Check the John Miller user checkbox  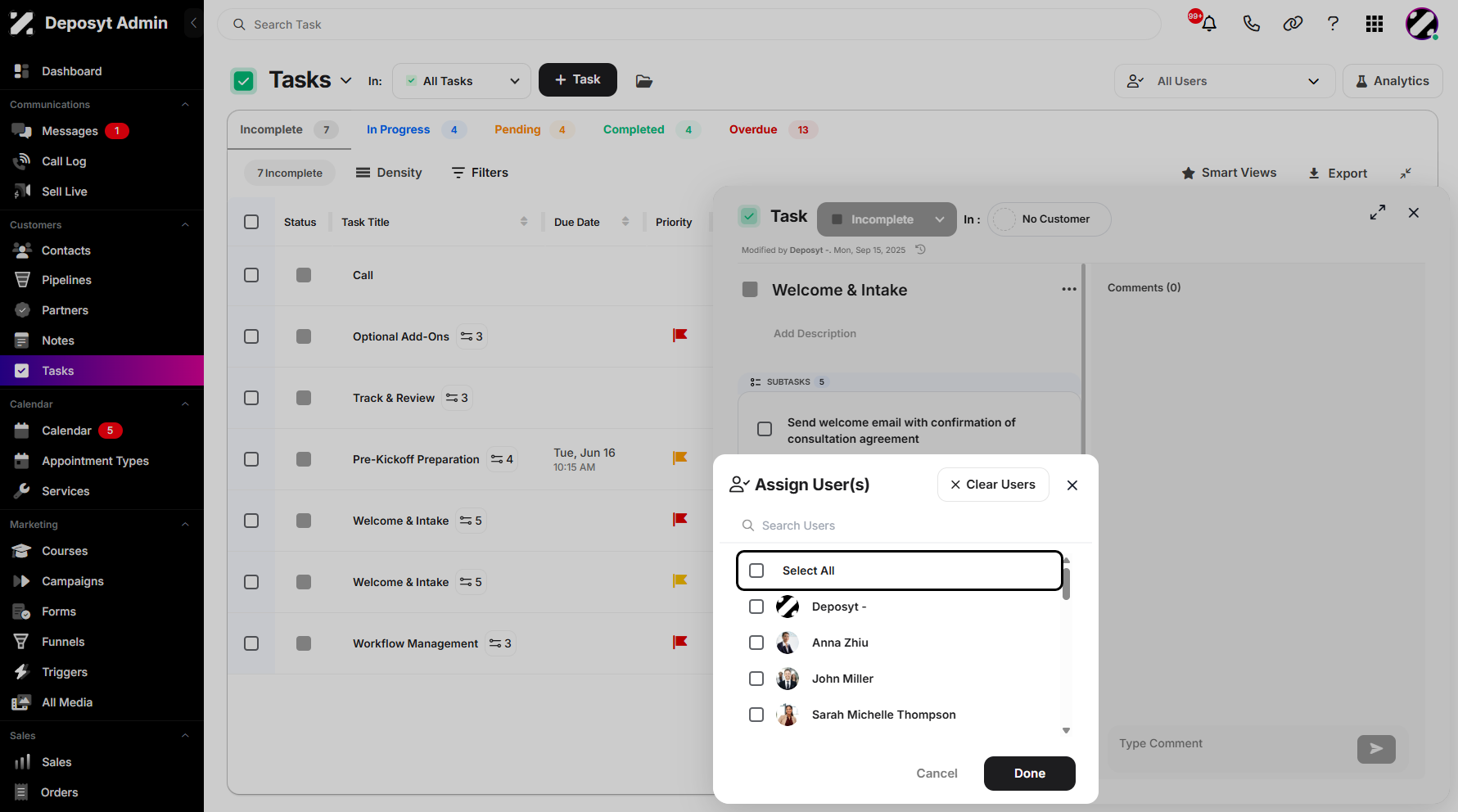(756, 679)
